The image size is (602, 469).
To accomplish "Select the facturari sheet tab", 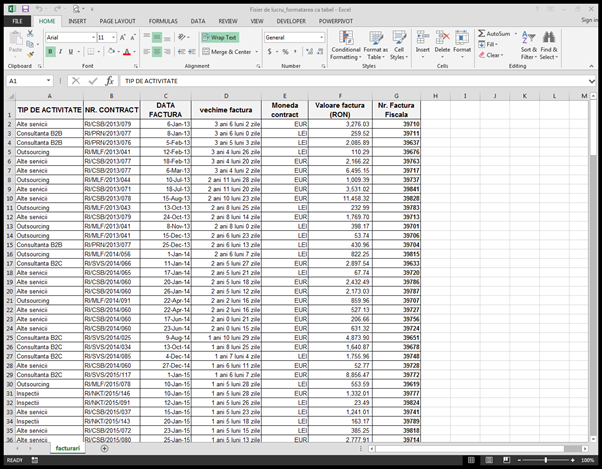I will tap(68, 448).
